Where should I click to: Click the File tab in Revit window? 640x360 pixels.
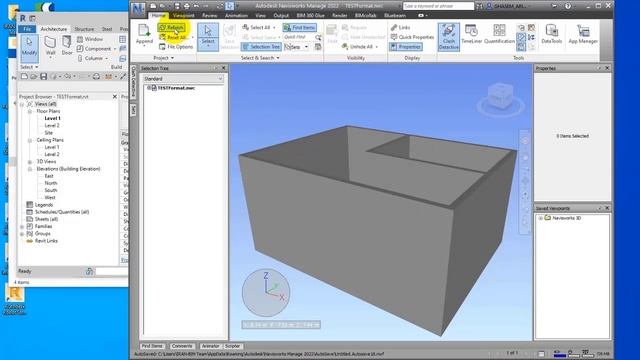[x=27, y=29]
